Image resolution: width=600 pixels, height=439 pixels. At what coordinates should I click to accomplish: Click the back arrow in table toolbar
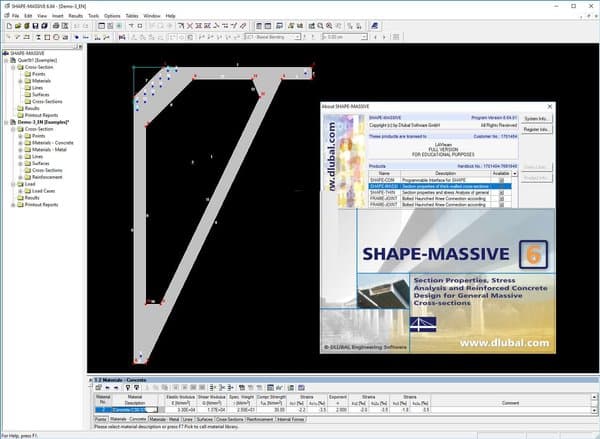point(108,388)
